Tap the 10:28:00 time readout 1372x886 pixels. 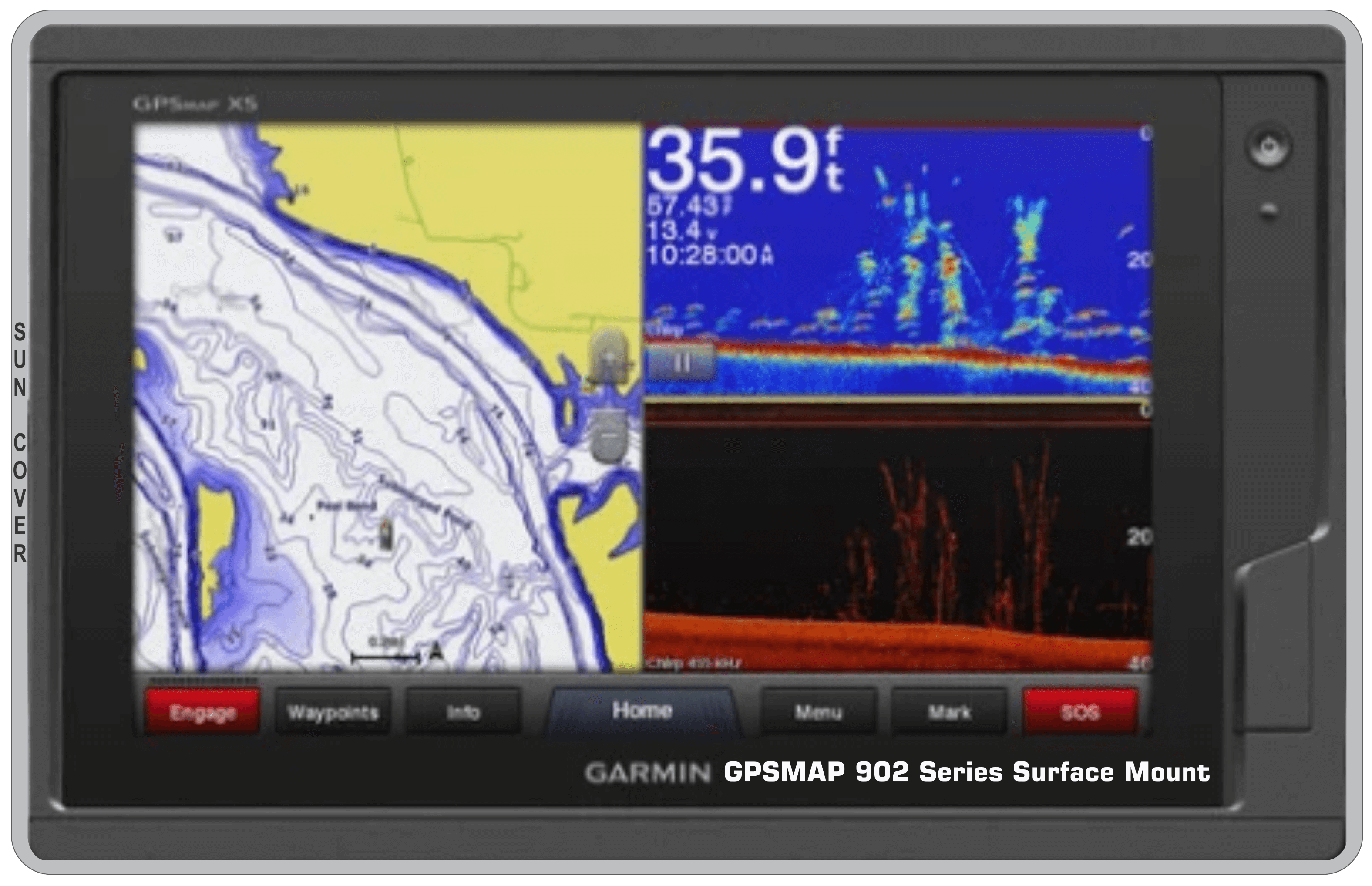(x=711, y=255)
